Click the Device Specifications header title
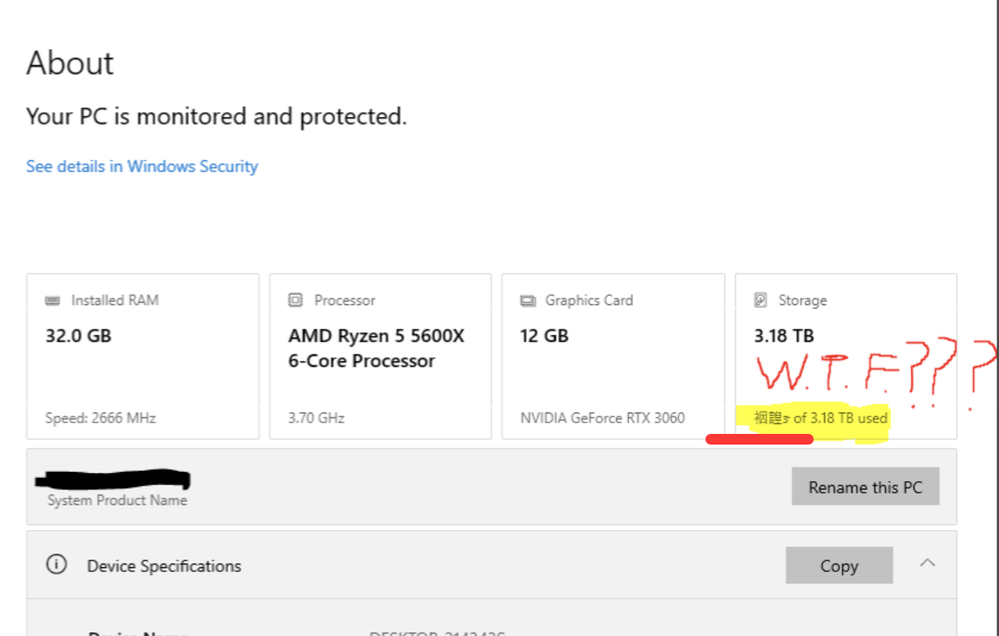999x636 pixels. click(x=164, y=566)
